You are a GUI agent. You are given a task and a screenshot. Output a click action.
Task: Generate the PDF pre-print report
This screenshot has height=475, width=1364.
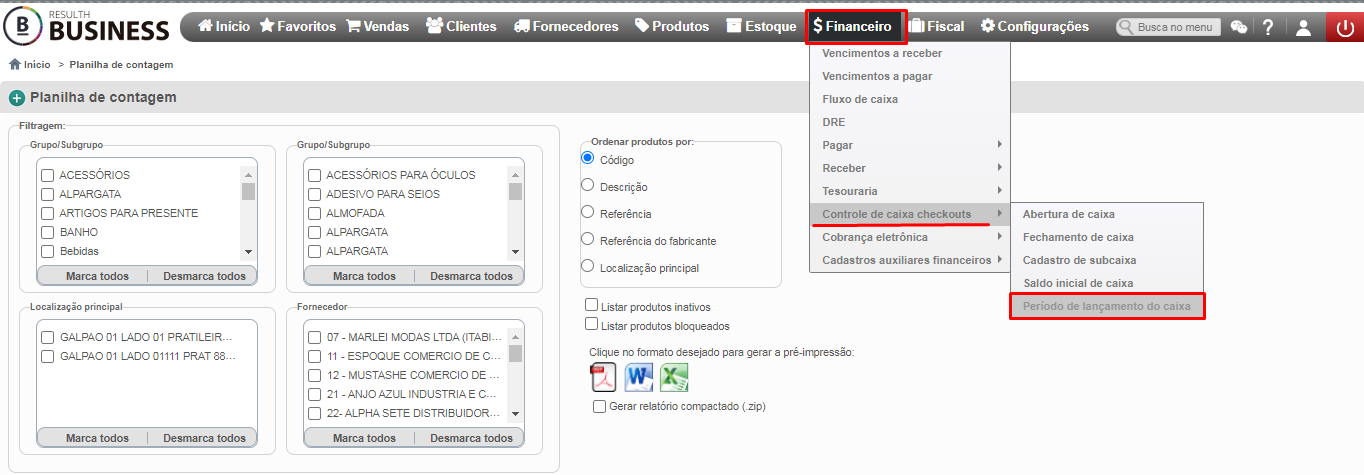click(x=604, y=377)
